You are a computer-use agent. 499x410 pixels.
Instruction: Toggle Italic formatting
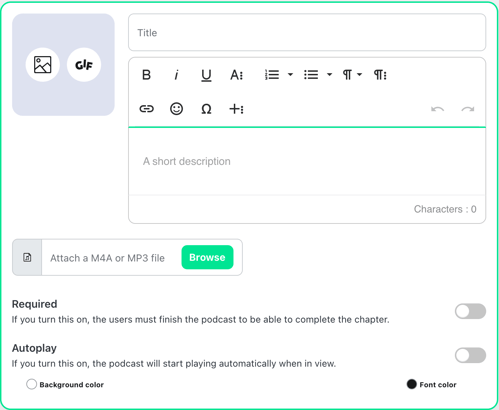click(x=176, y=75)
